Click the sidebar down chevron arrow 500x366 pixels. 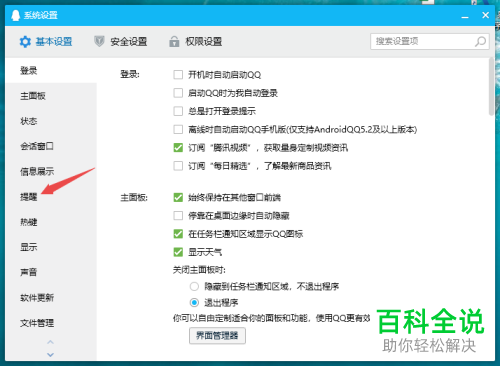[x=50, y=354]
